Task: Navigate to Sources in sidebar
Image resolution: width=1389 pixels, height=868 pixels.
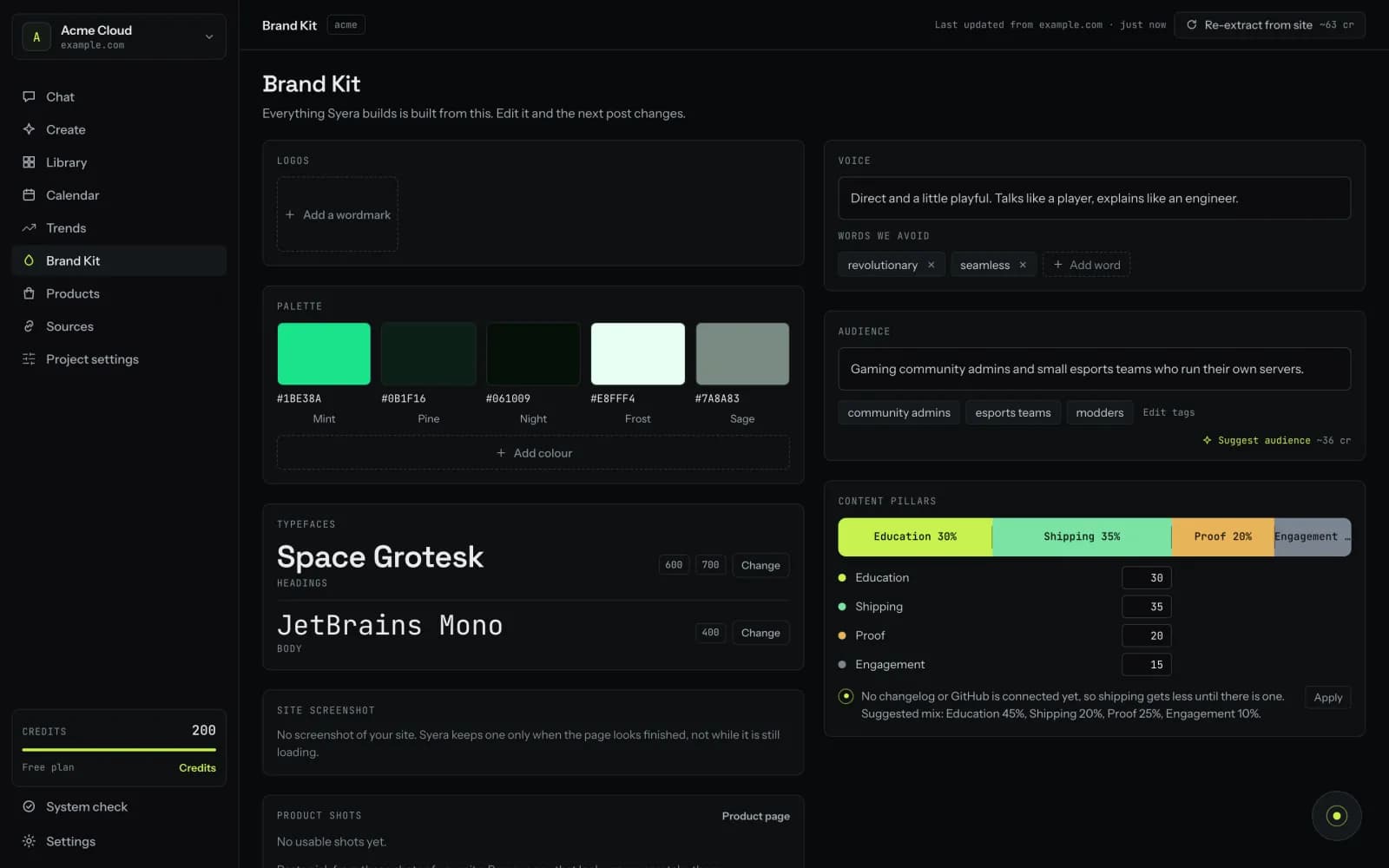Action: click(x=120, y=326)
